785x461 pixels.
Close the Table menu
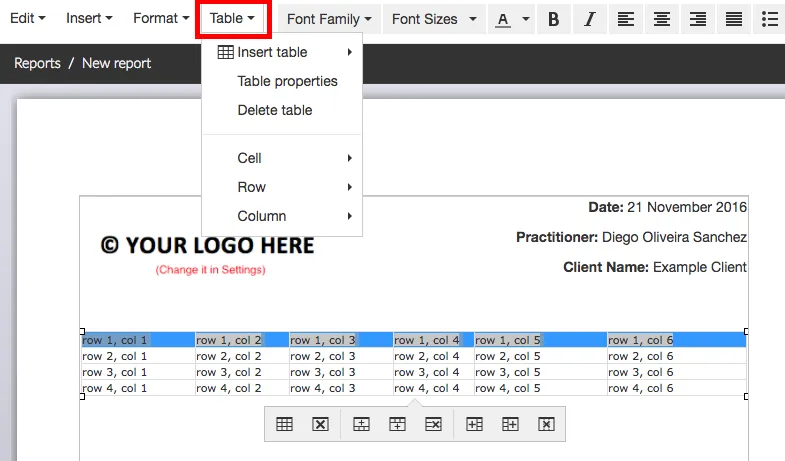[233, 19]
